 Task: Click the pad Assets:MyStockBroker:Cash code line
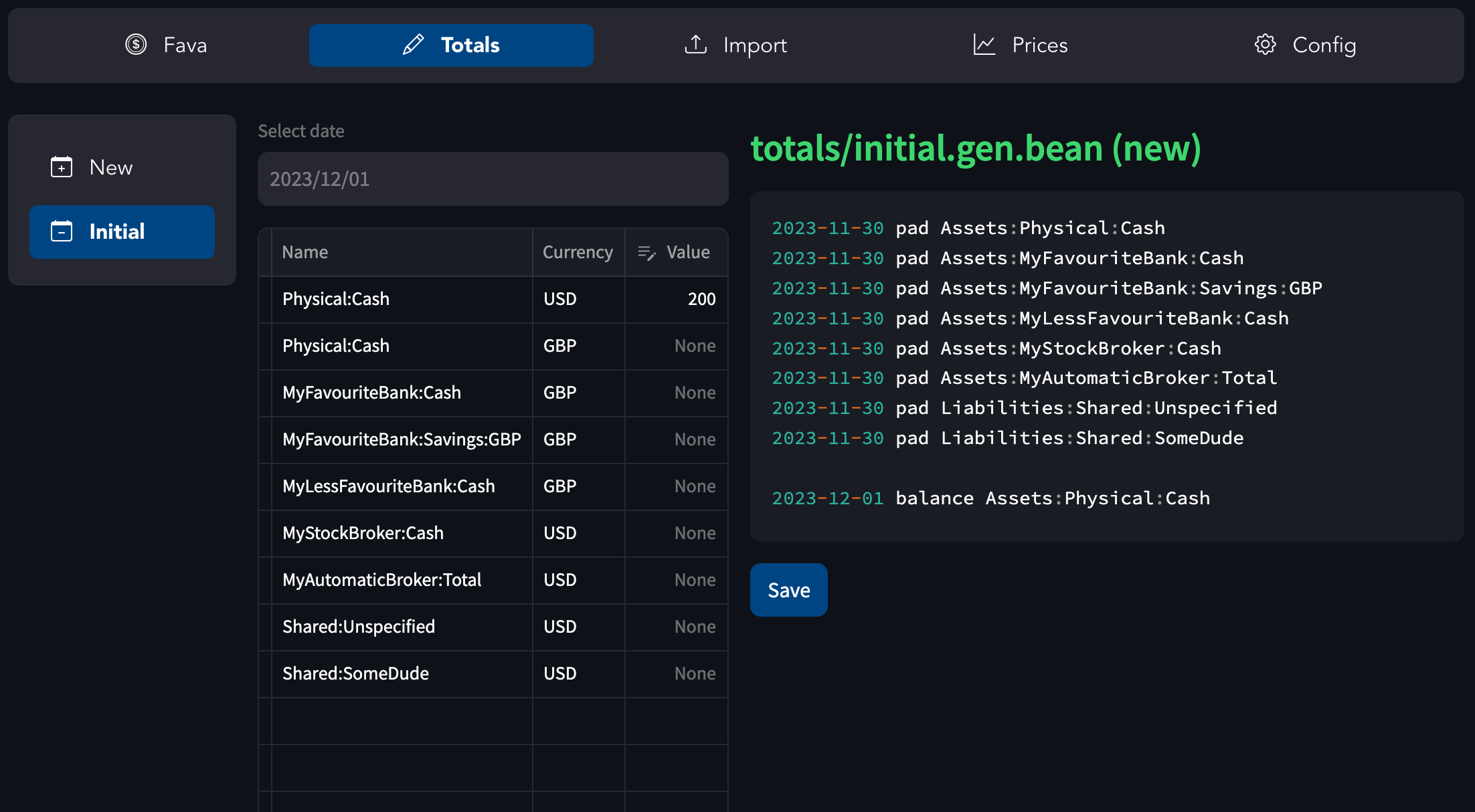pyautogui.click(x=996, y=348)
